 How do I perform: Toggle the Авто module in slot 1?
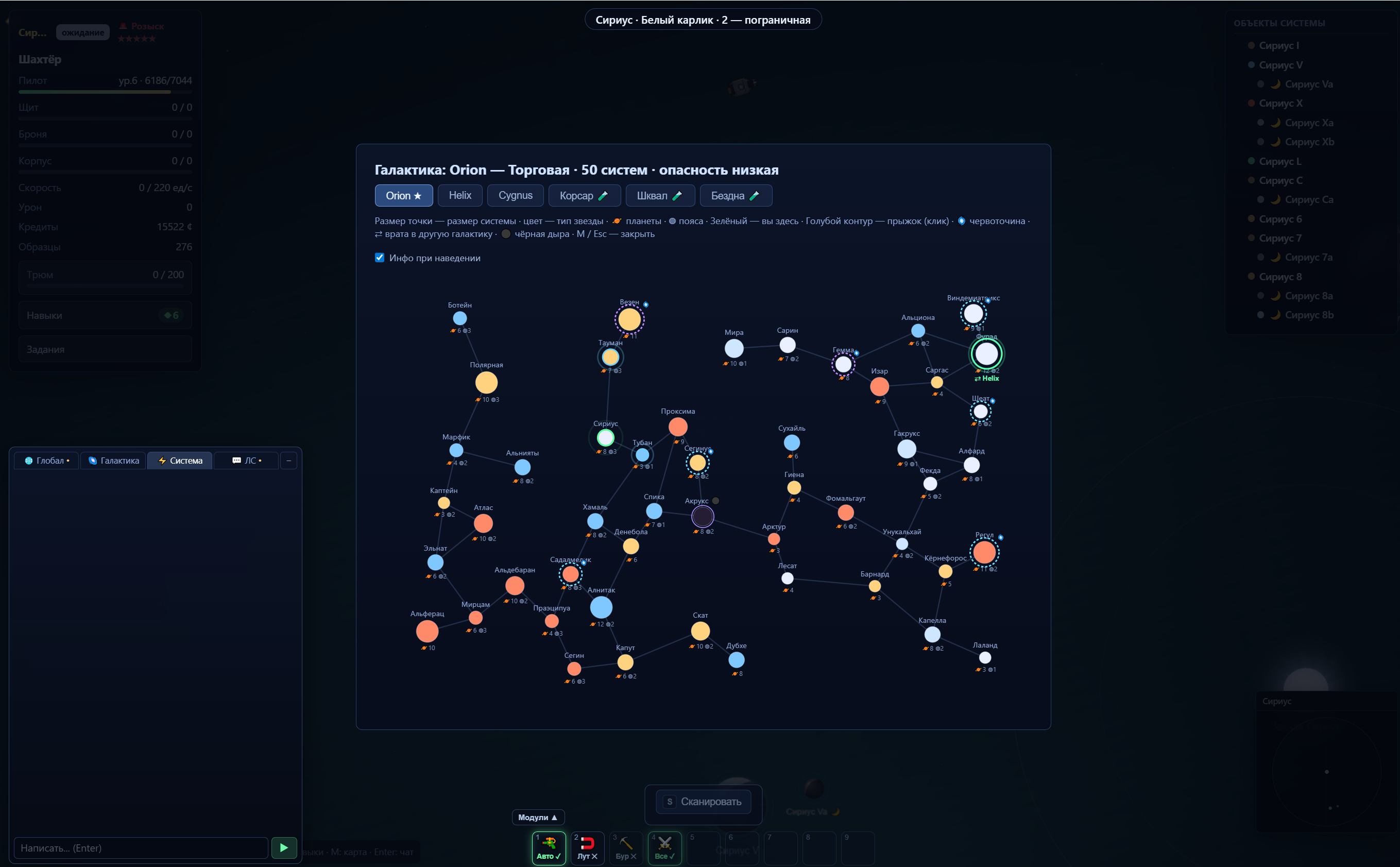(549, 847)
